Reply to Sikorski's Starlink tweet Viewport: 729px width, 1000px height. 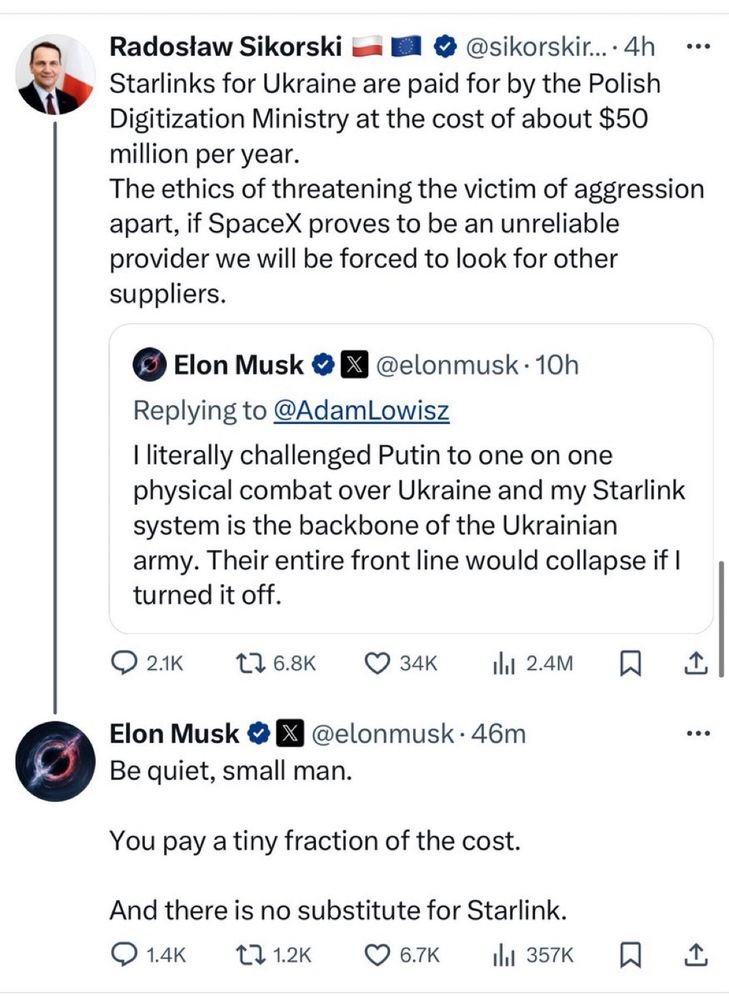pos(124,662)
